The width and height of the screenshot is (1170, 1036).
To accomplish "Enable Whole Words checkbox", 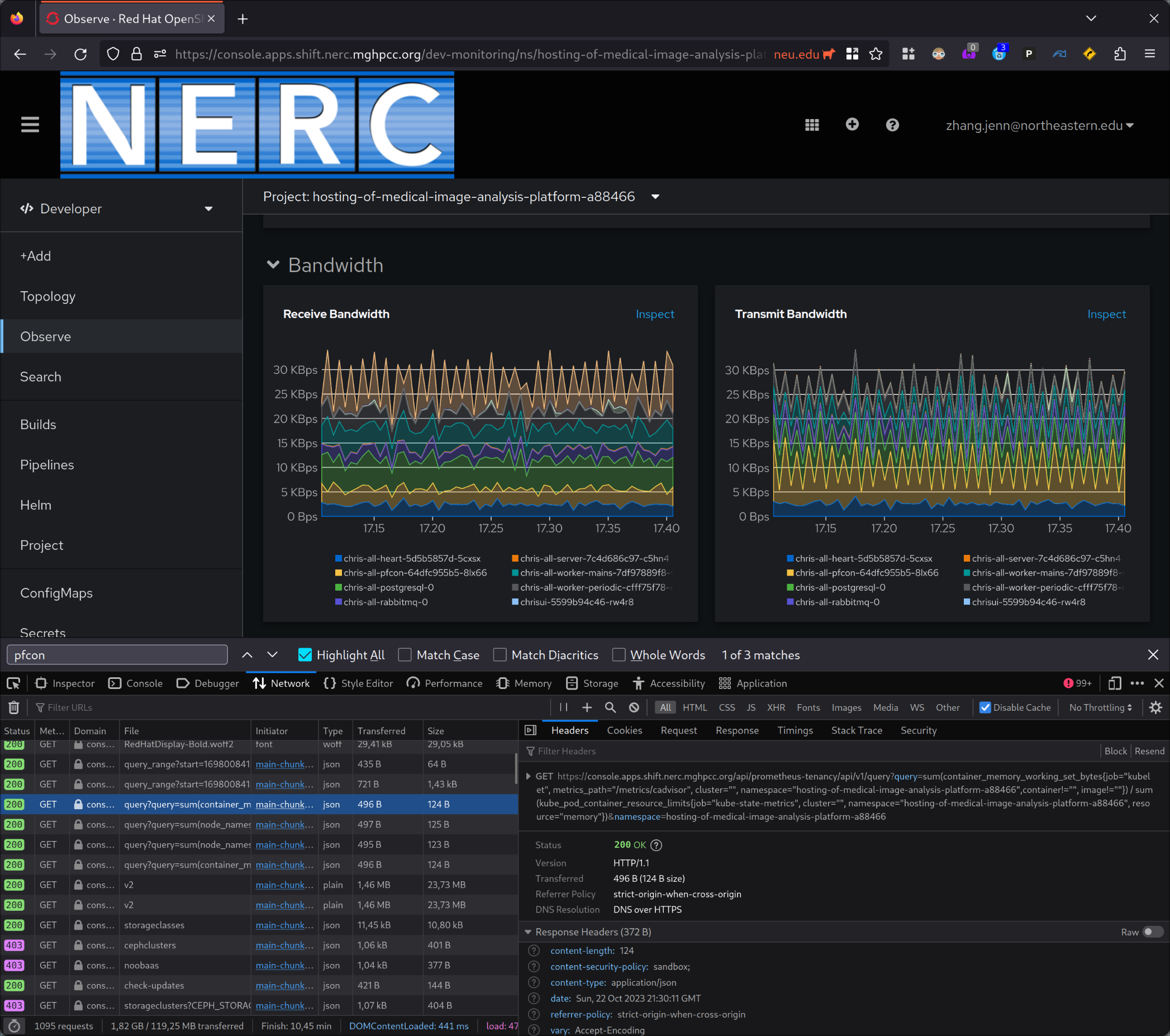I will [619, 655].
